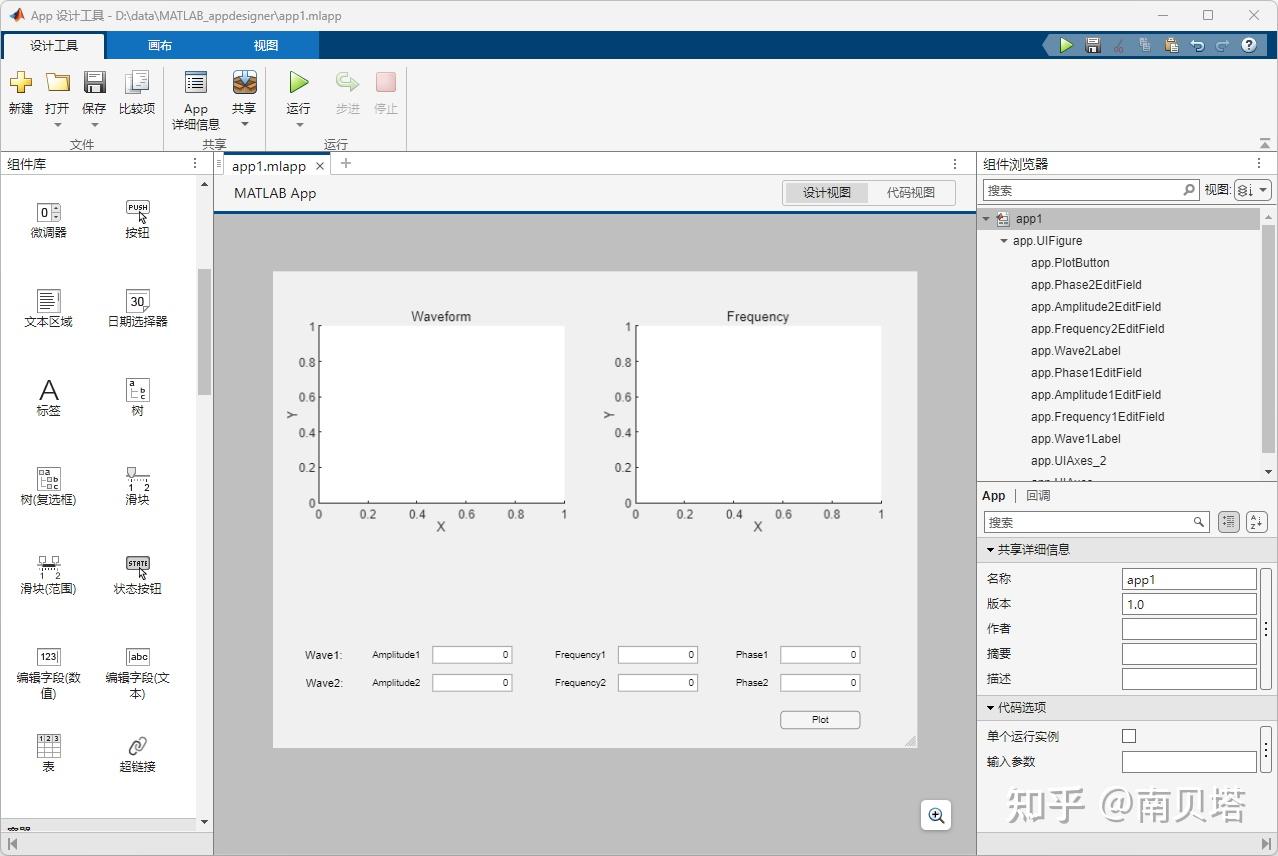Click the Plot button on the app canvas
Image resolution: width=1278 pixels, height=856 pixels.
(819, 719)
